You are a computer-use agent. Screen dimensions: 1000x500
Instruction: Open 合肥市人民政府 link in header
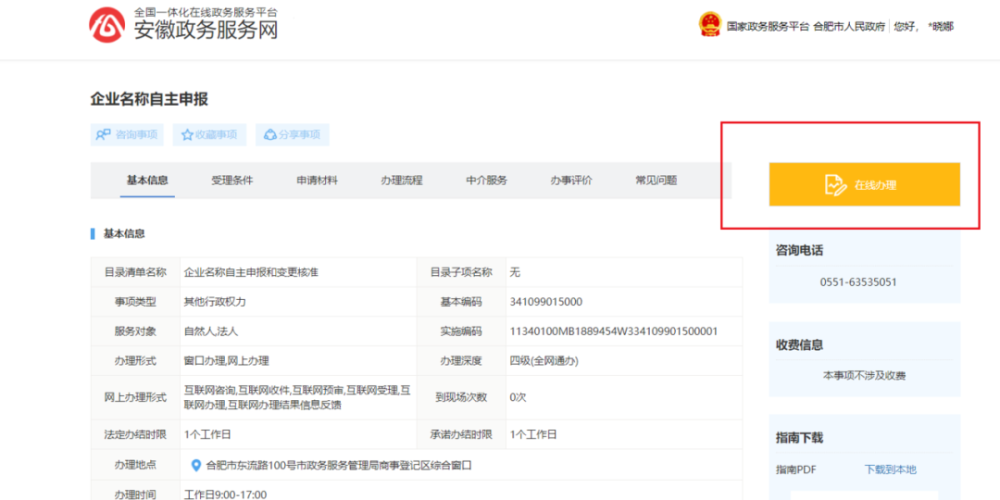pos(849,26)
